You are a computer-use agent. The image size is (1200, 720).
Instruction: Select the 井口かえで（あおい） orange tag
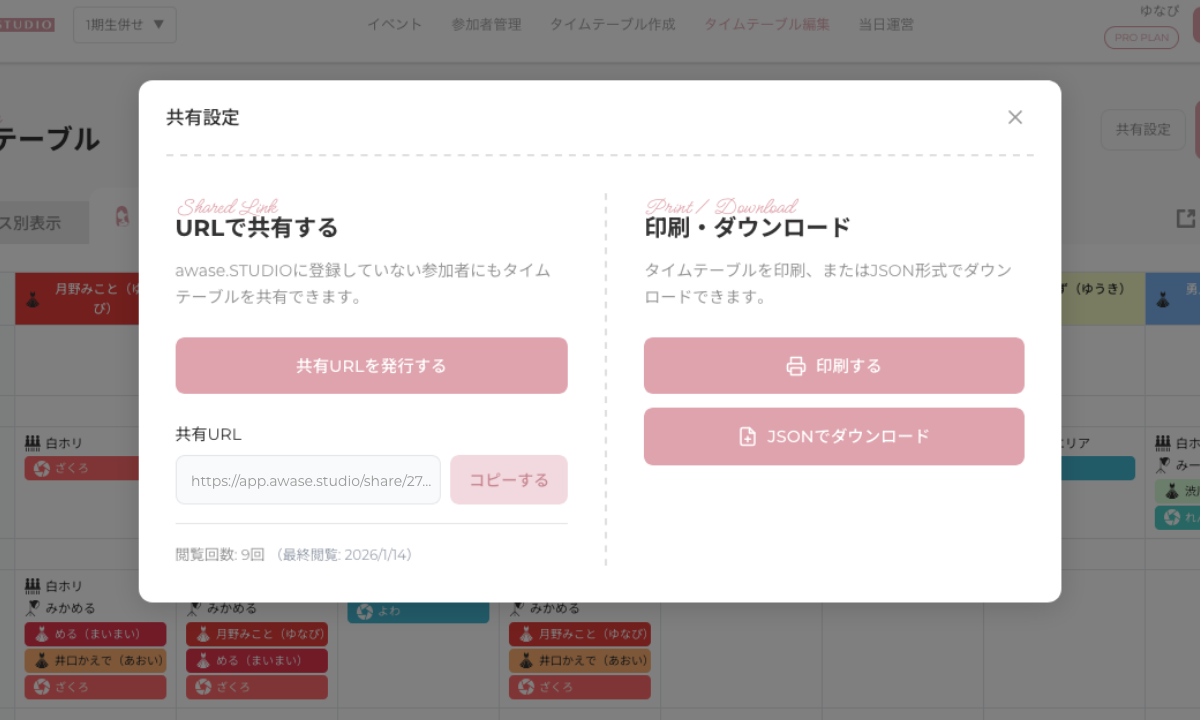click(95, 660)
